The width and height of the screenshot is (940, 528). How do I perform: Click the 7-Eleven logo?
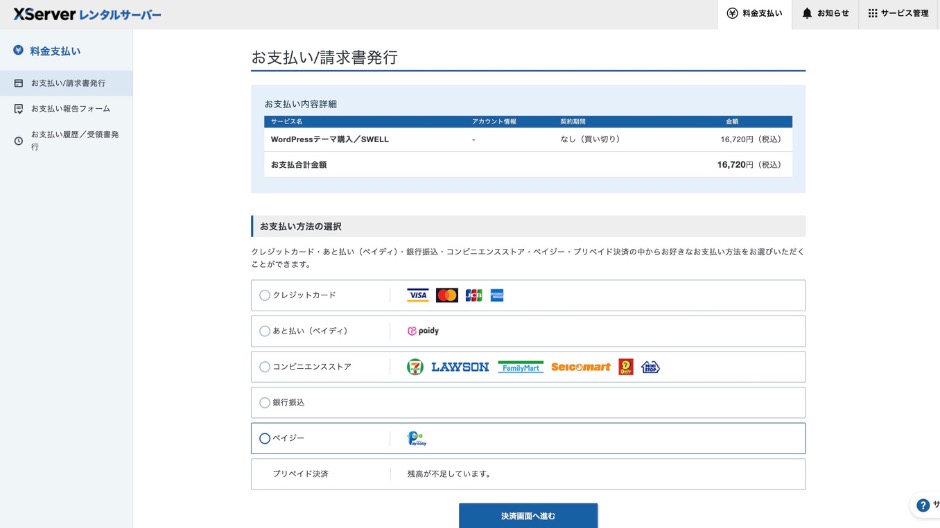point(414,367)
